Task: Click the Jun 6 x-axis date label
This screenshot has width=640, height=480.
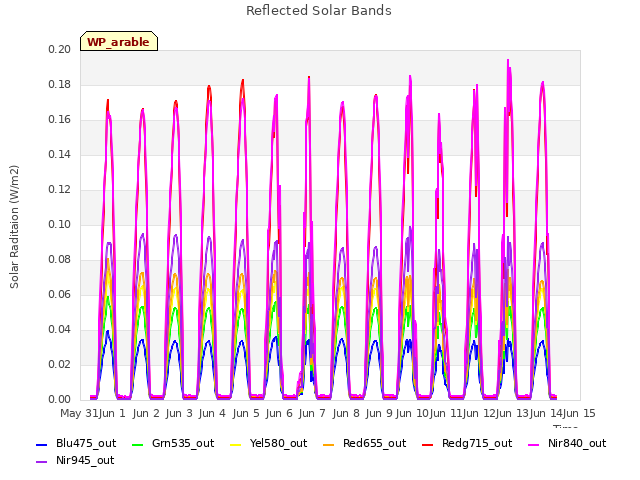Action: coord(279,413)
